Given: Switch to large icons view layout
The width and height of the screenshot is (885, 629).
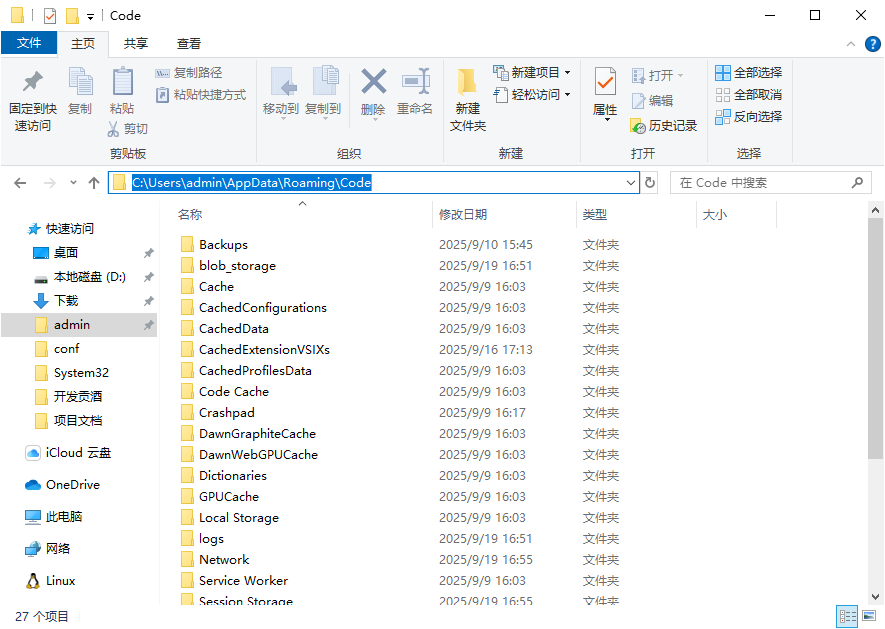Looking at the screenshot, I should (x=870, y=617).
